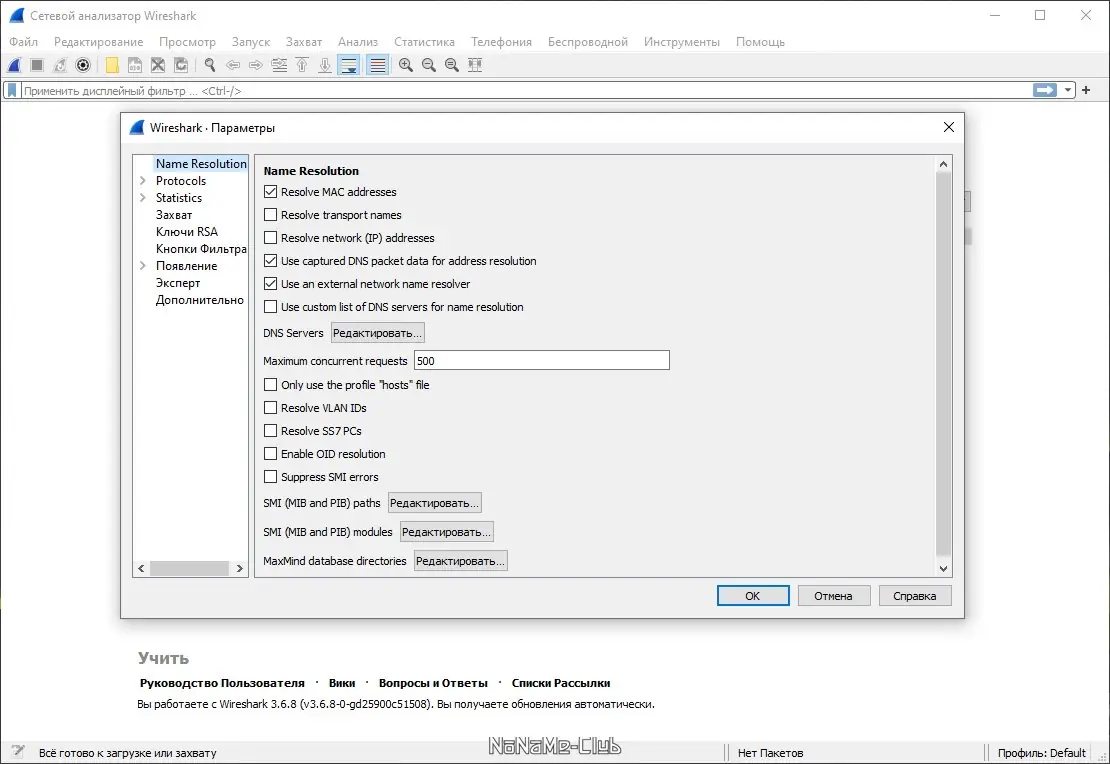Edit MaxMind database directories button
The height and width of the screenshot is (764, 1110).
[460, 561]
